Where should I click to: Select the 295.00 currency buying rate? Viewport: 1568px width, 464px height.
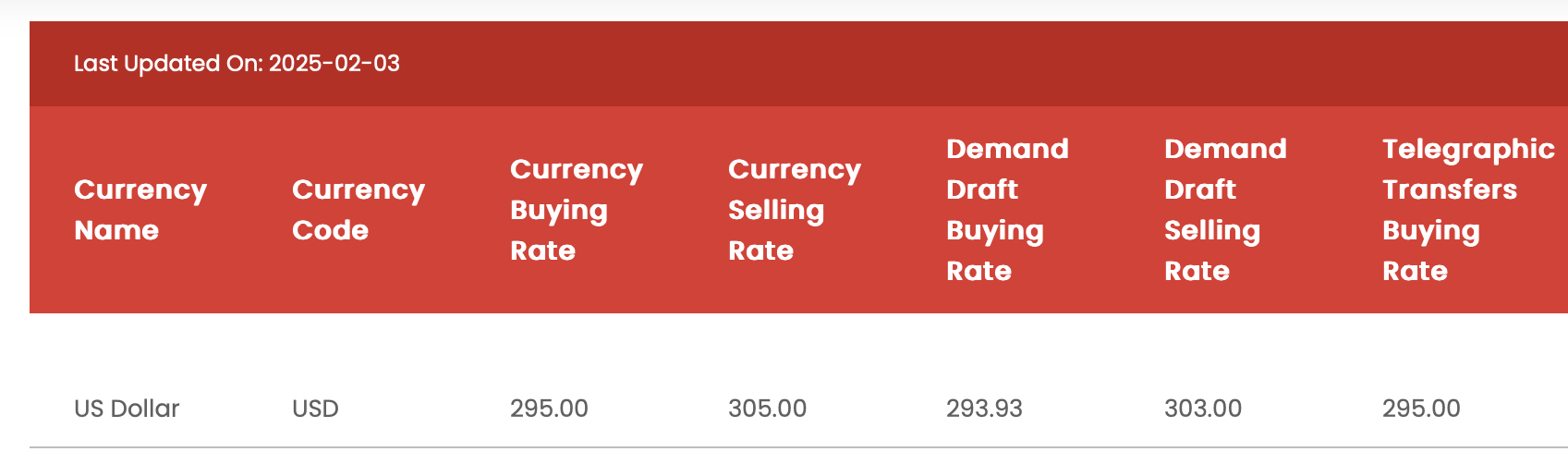point(549,409)
